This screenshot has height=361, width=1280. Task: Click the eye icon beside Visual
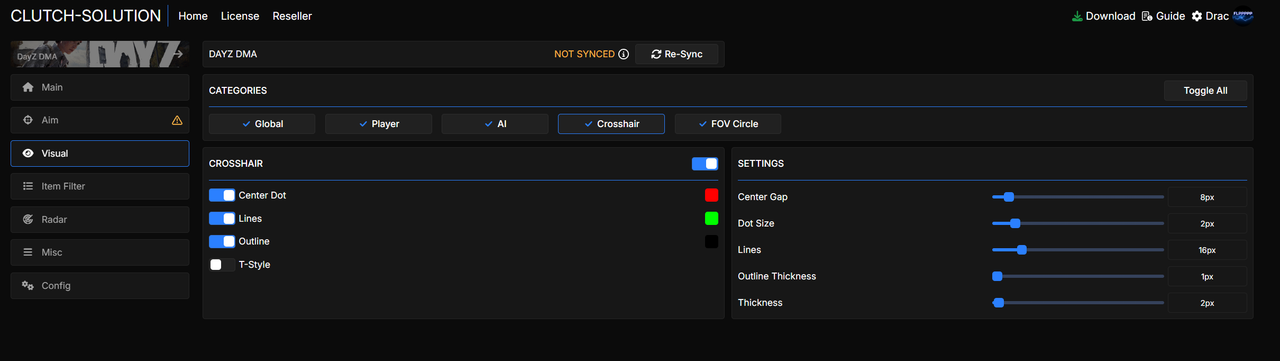28,153
